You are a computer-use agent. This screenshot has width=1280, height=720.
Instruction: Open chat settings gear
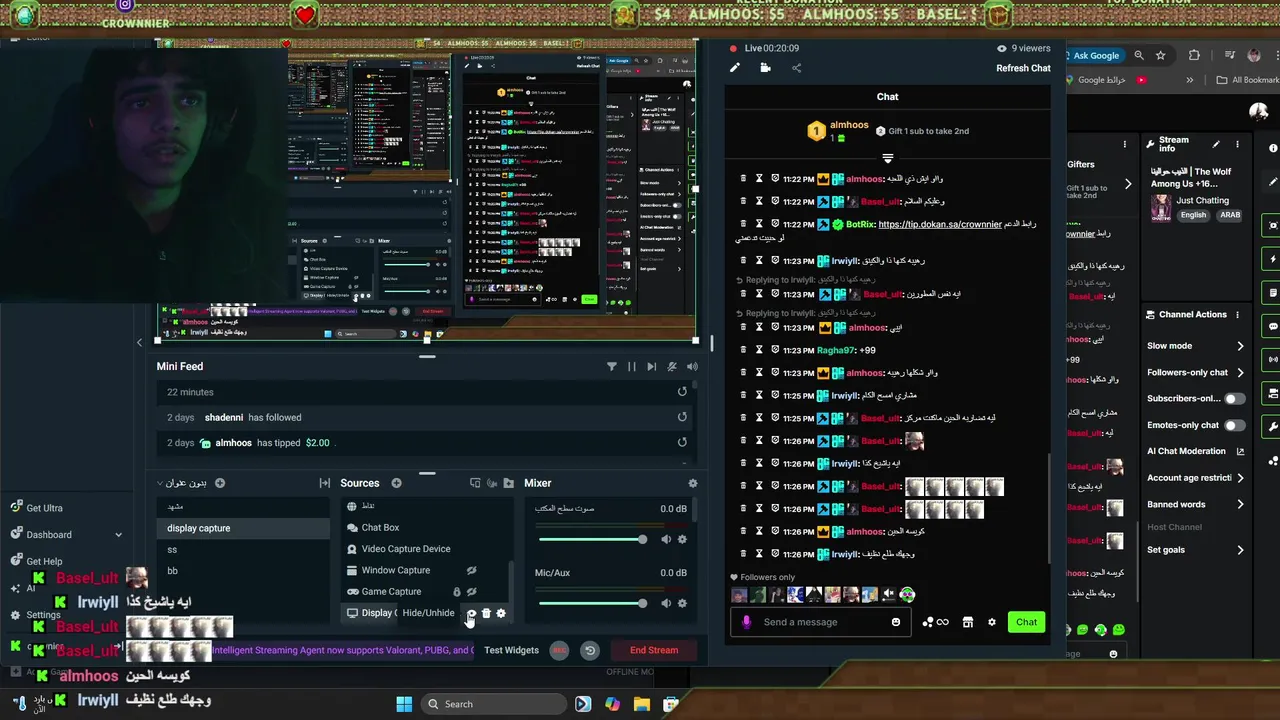(992, 622)
